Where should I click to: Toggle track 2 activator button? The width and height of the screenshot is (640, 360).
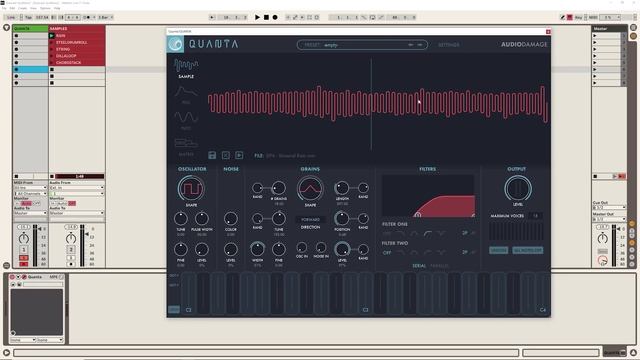click(71, 249)
